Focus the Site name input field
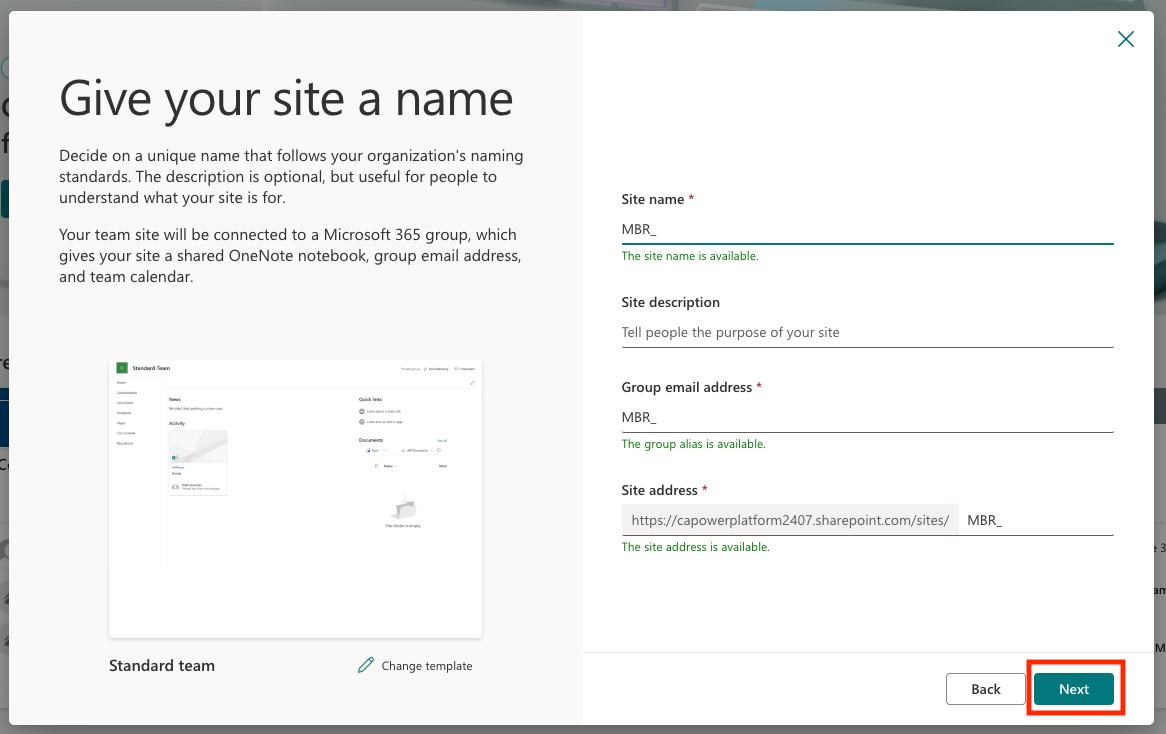 866,229
